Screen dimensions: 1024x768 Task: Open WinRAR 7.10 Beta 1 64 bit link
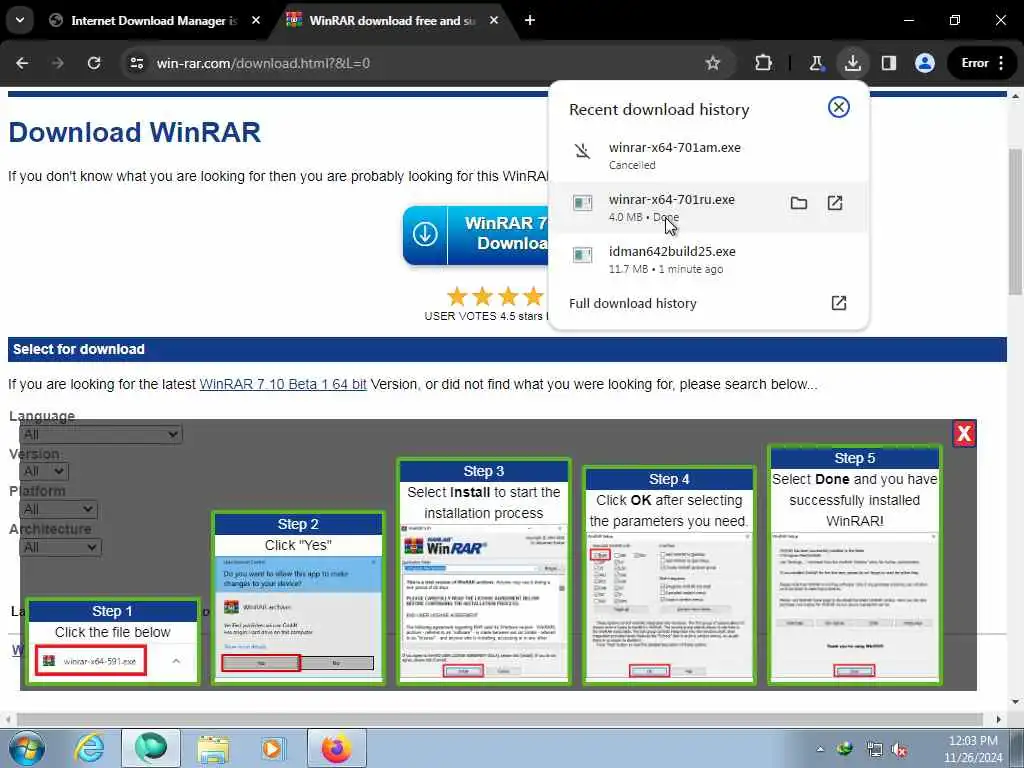(x=283, y=384)
